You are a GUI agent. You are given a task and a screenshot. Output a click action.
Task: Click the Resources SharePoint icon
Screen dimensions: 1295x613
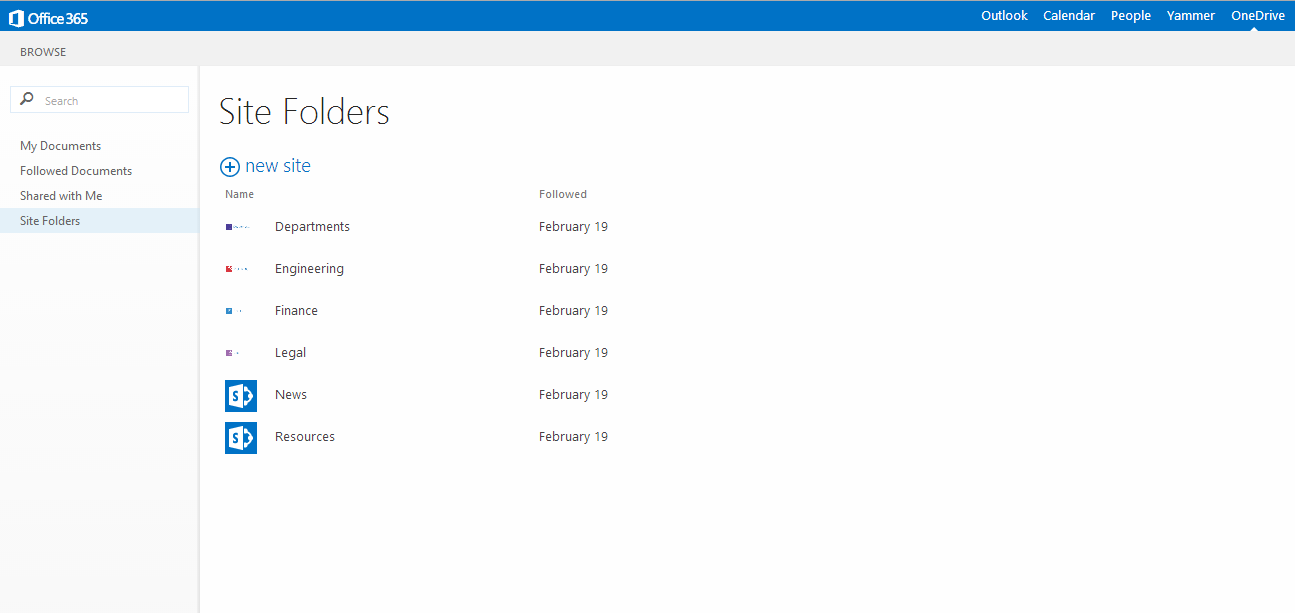tap(241, 437)
